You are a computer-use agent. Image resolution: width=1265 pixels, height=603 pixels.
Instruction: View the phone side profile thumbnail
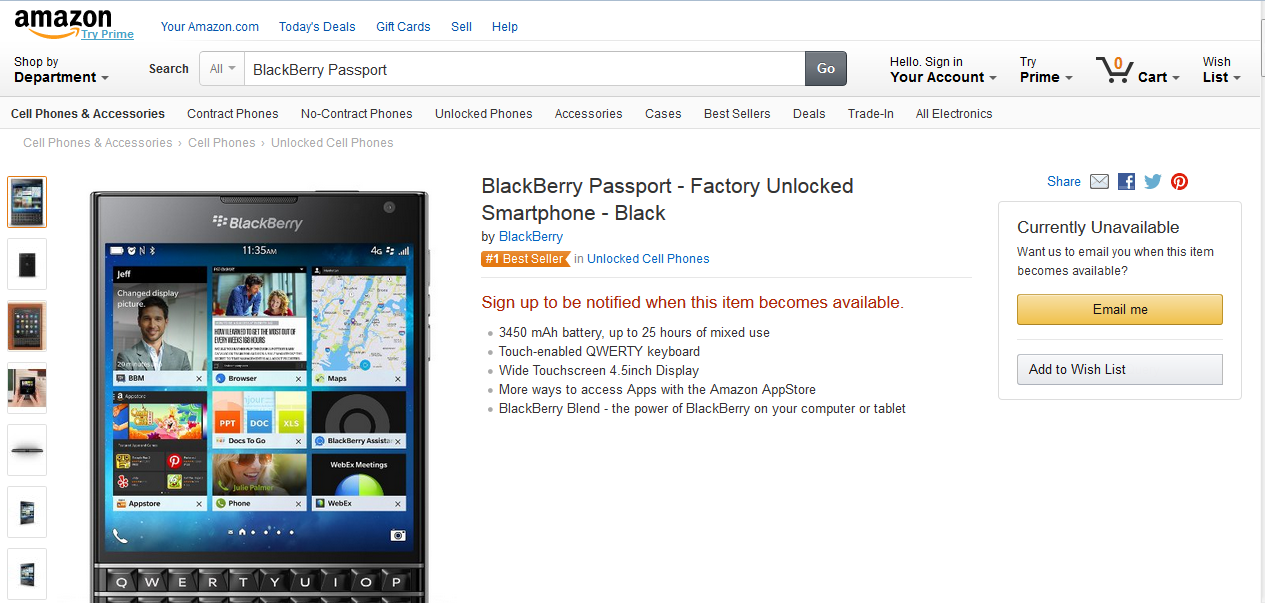pyautogui.click(x=27, y=450)
